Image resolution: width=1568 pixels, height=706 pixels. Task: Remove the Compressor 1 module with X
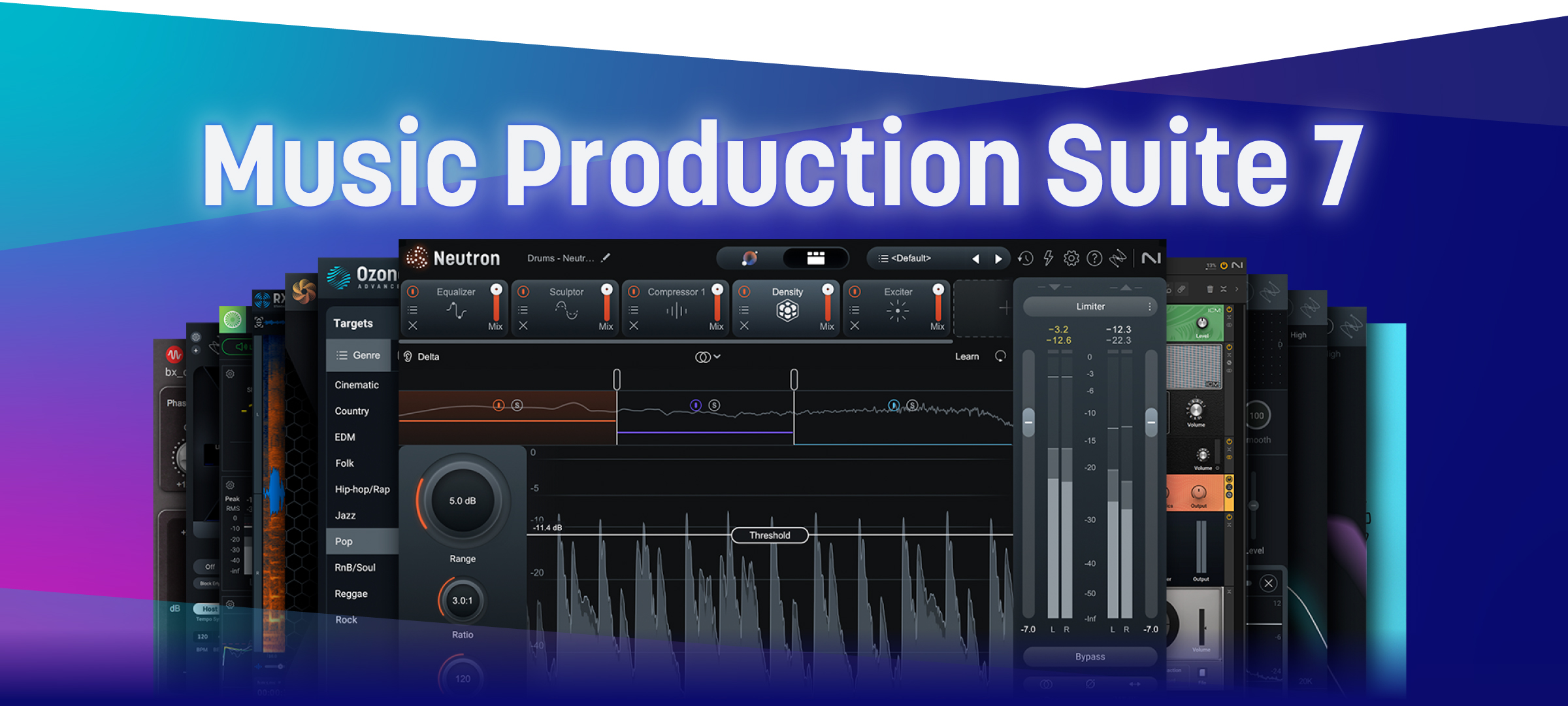[x=634, y=326]
